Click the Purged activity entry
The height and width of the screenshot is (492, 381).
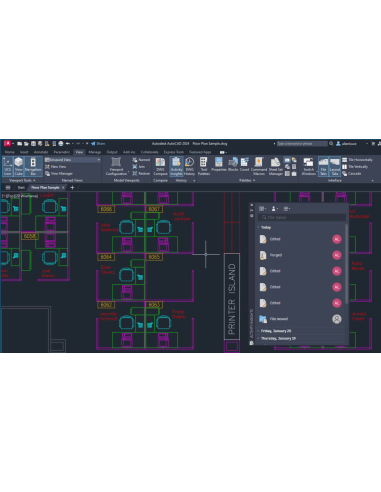pos(301,255)
